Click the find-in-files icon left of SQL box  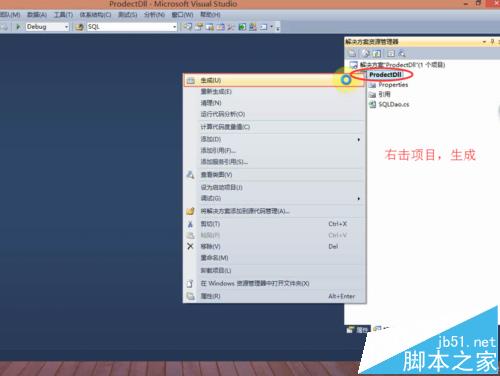79,27
